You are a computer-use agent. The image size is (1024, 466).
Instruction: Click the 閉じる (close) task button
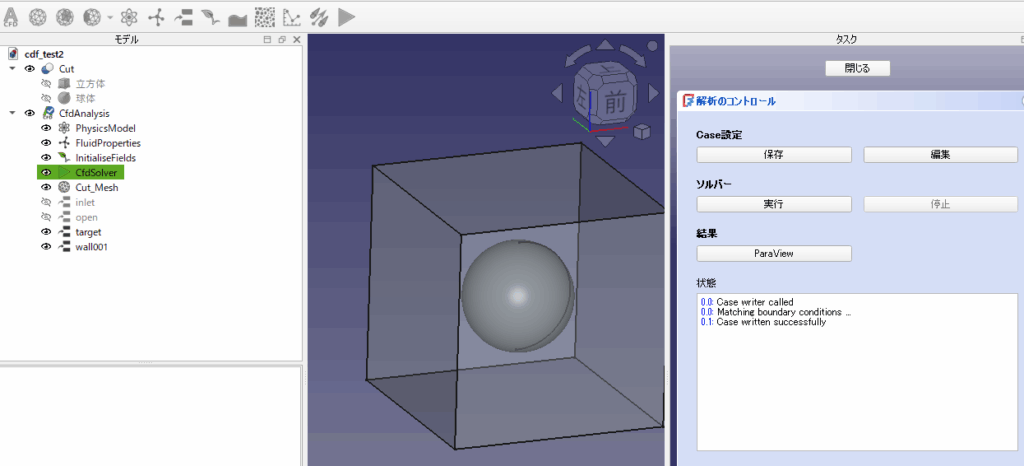point(857,68)
